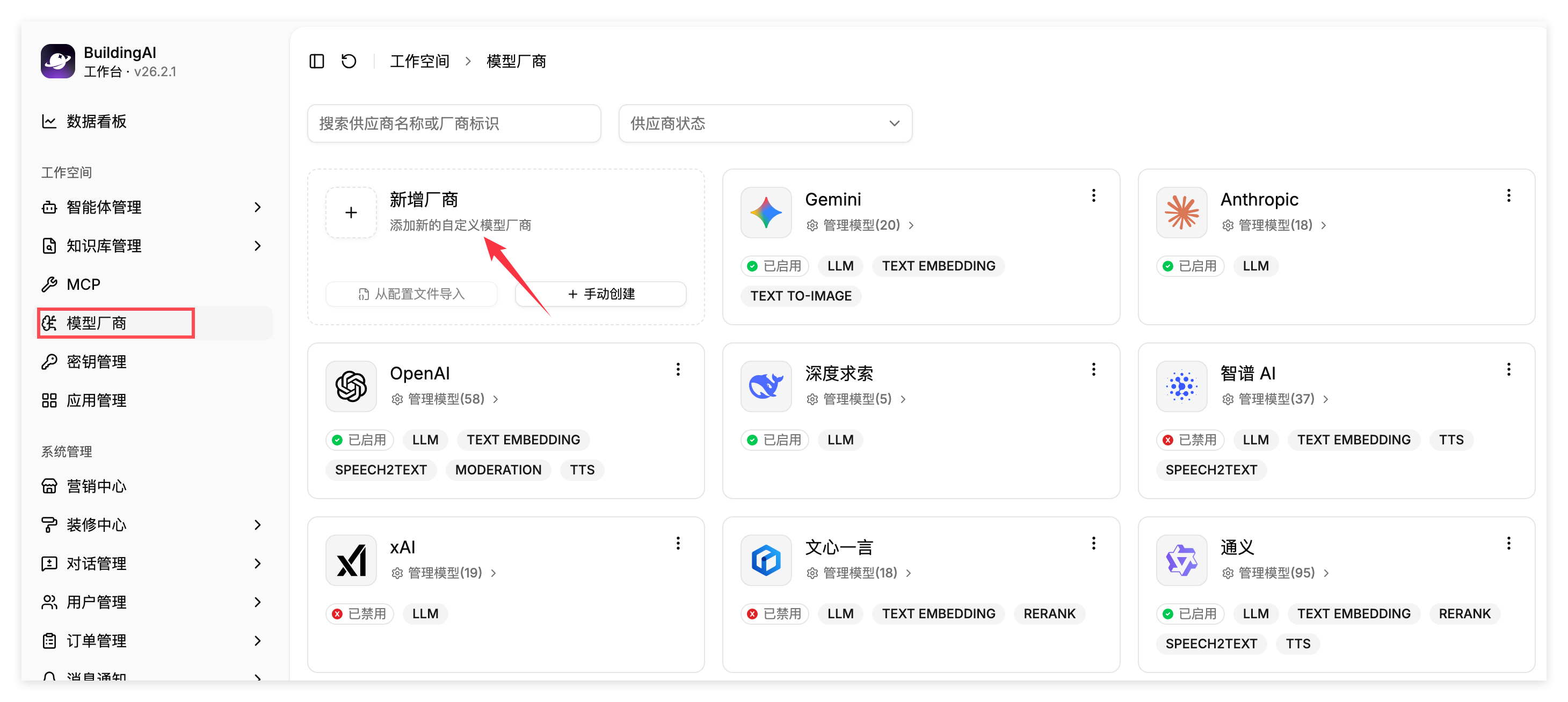1568x702 pixels.
Task: Click the xAI logo icon
Action: [351, 560]
